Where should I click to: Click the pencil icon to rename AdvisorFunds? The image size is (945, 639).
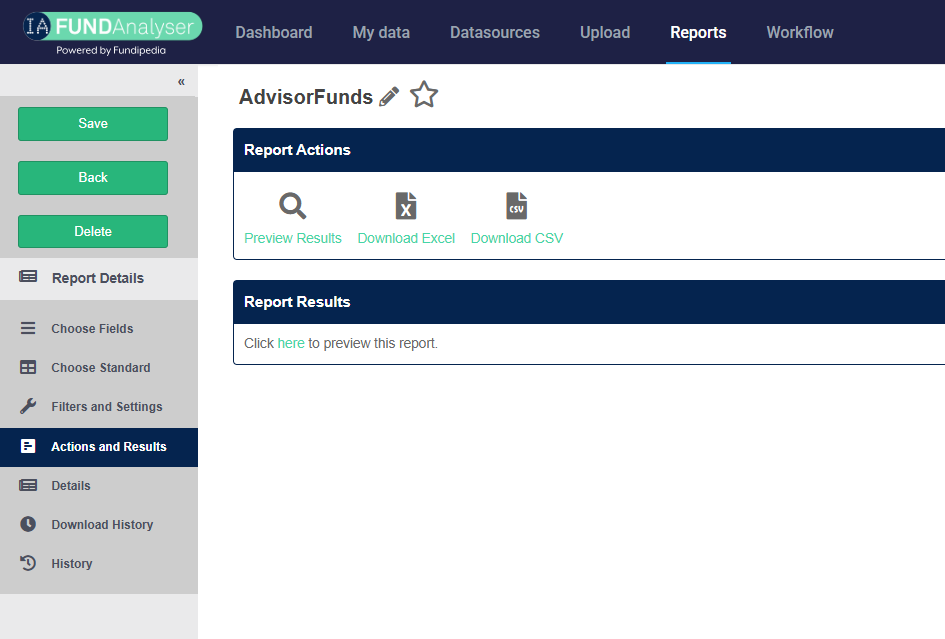[390, 96]
